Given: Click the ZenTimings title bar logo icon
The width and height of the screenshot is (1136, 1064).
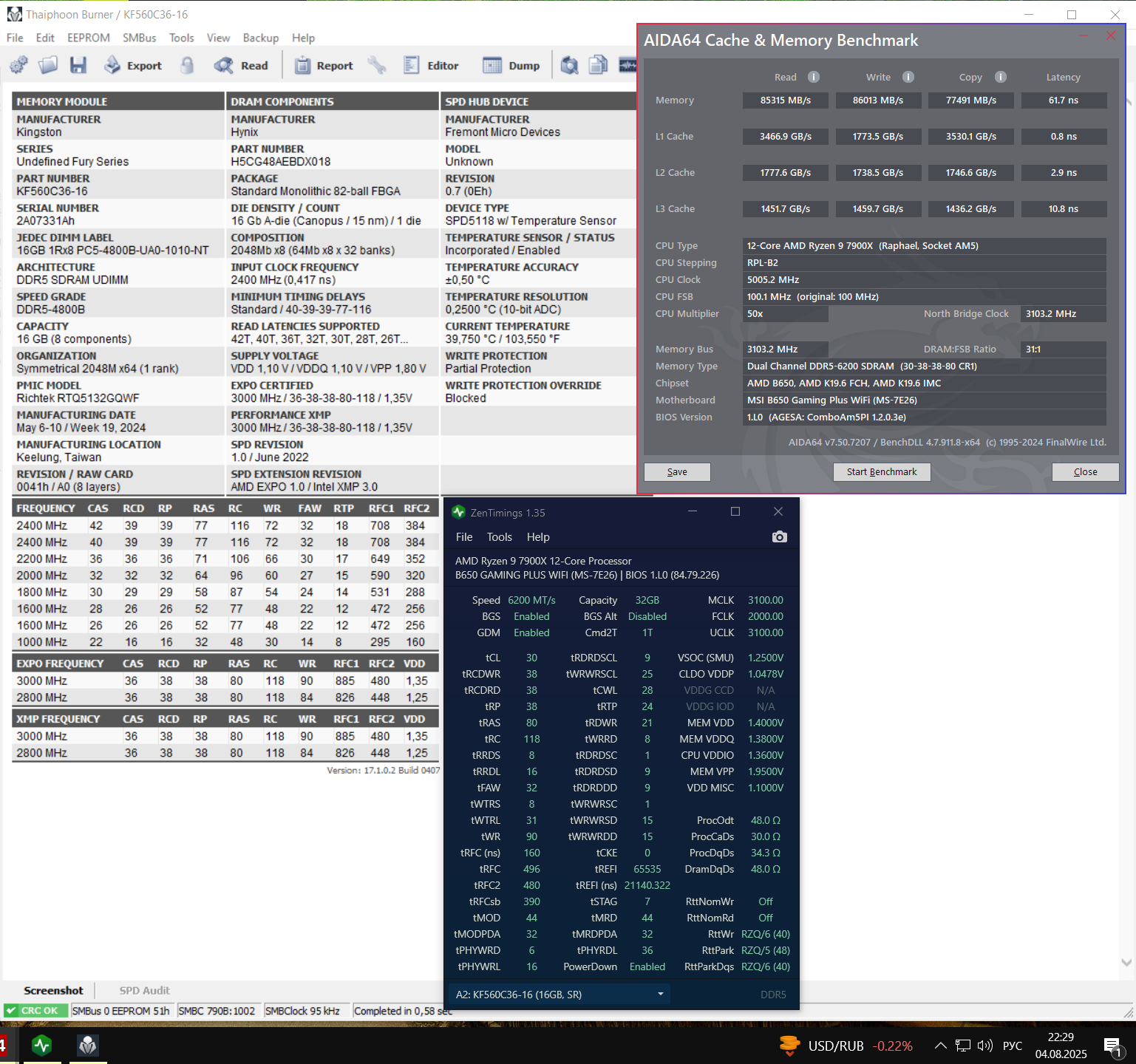Looking at the screenshot, I should (x=458, y=512).
